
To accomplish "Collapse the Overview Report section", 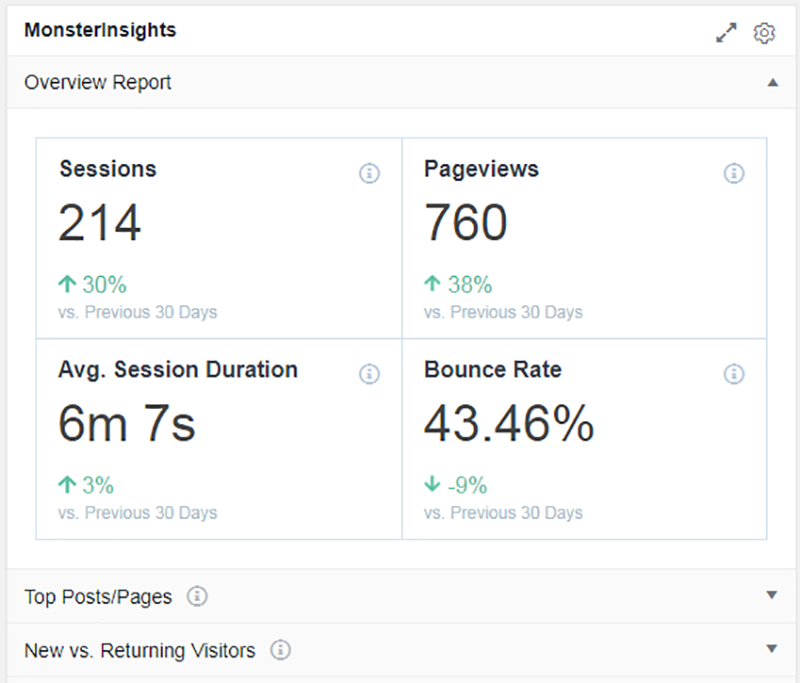I will pos(772,83).
